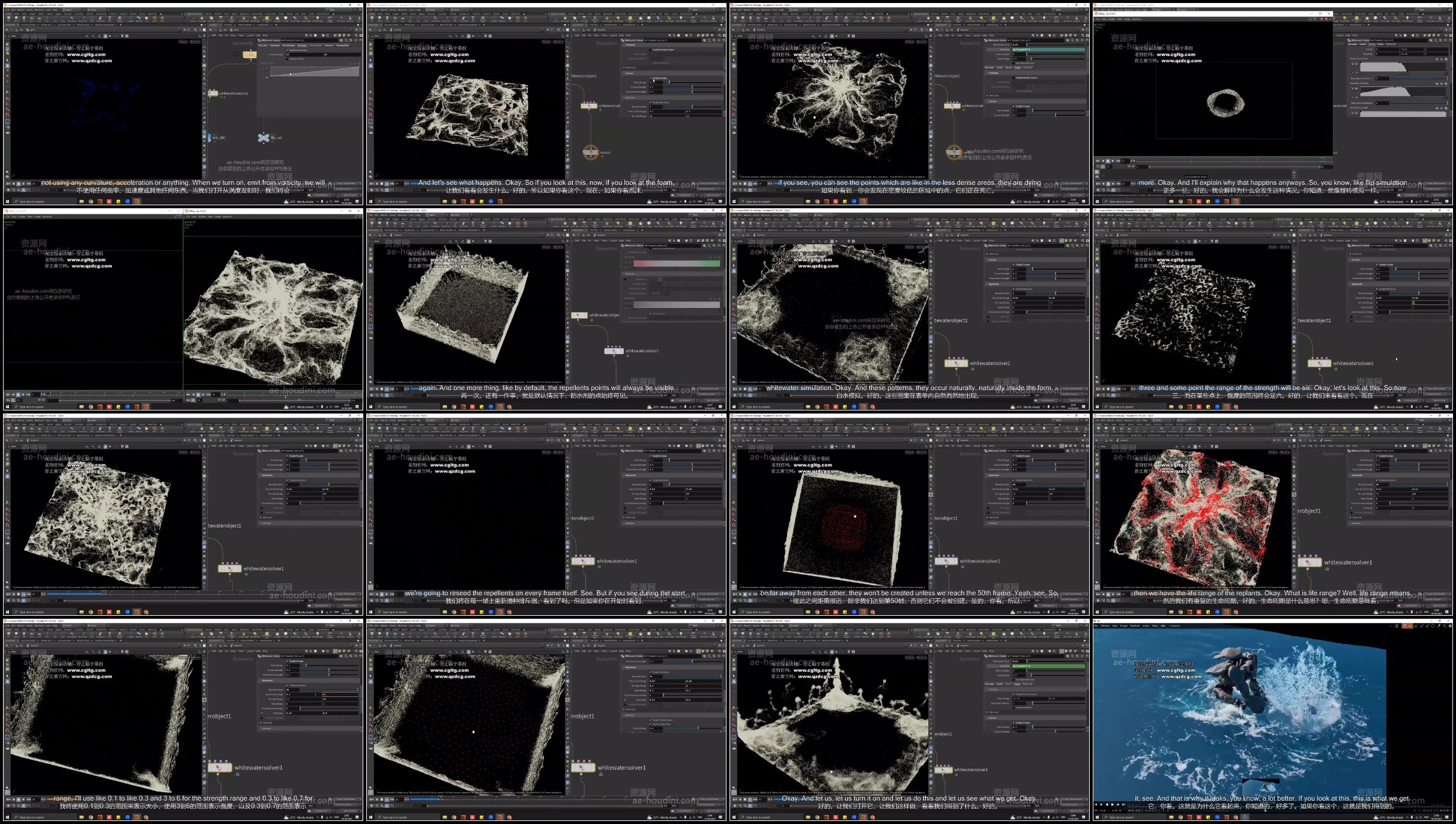Open No cam dropdown above blue particle viewport
Image resolution: width=1456 pixels, height=824 pixels.
(195, 41)
